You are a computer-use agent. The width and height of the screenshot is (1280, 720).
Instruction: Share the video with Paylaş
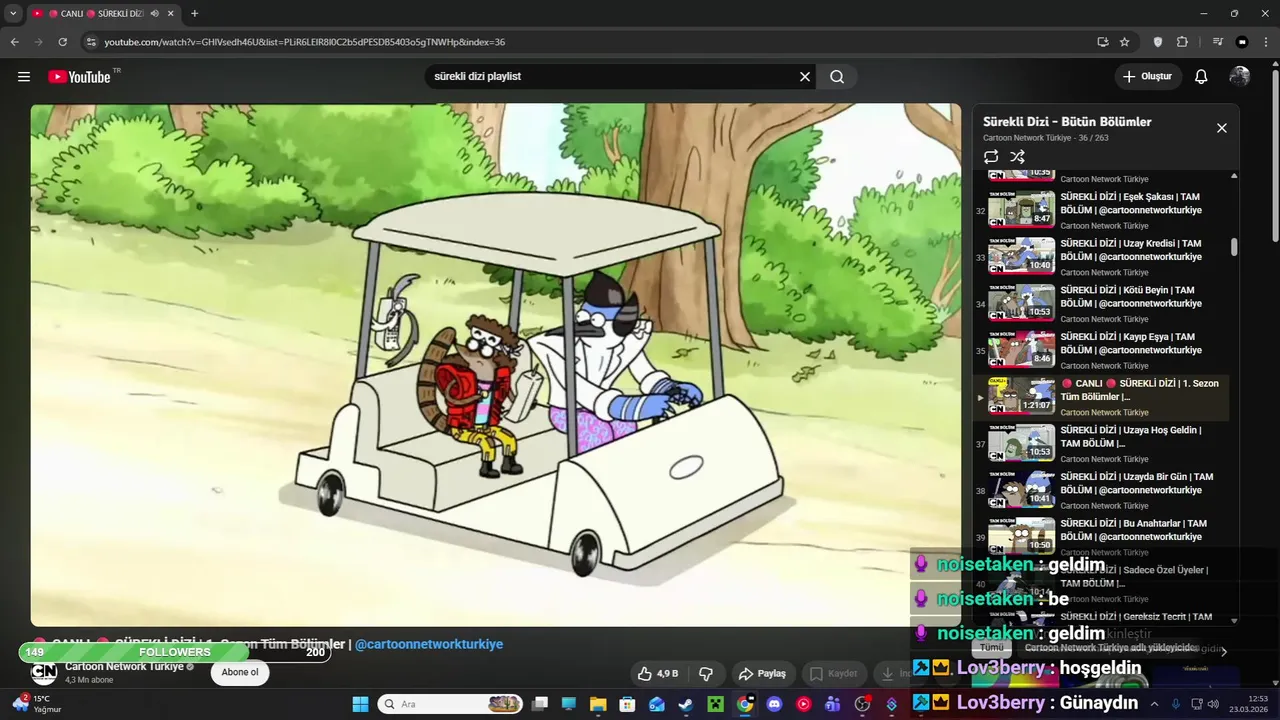coord(761,674)
